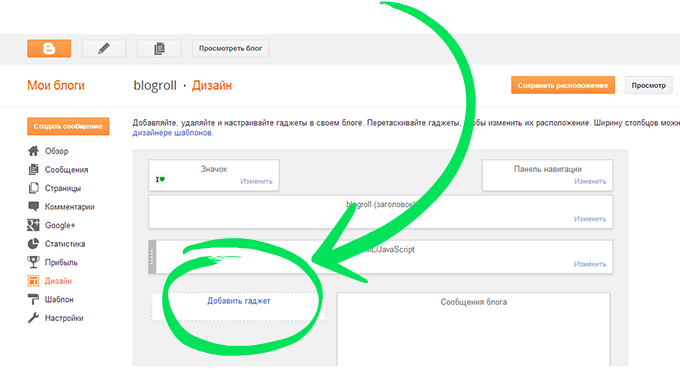Open the Мои блоги link
Screen dimensions: 680x370
(56, 85)
